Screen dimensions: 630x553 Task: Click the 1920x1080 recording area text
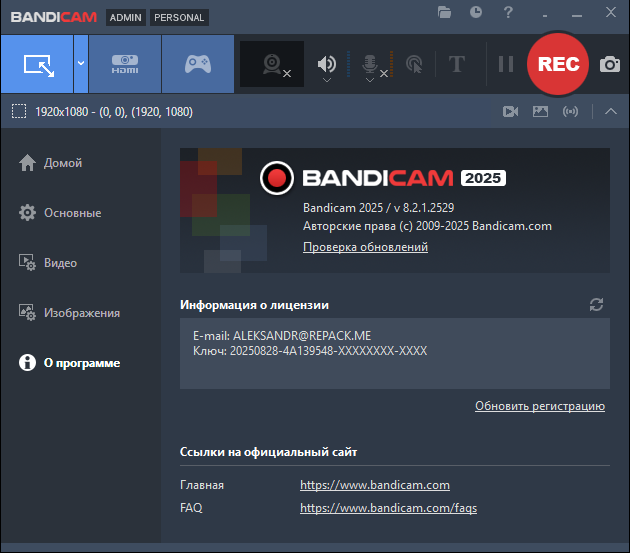(114, 112)
